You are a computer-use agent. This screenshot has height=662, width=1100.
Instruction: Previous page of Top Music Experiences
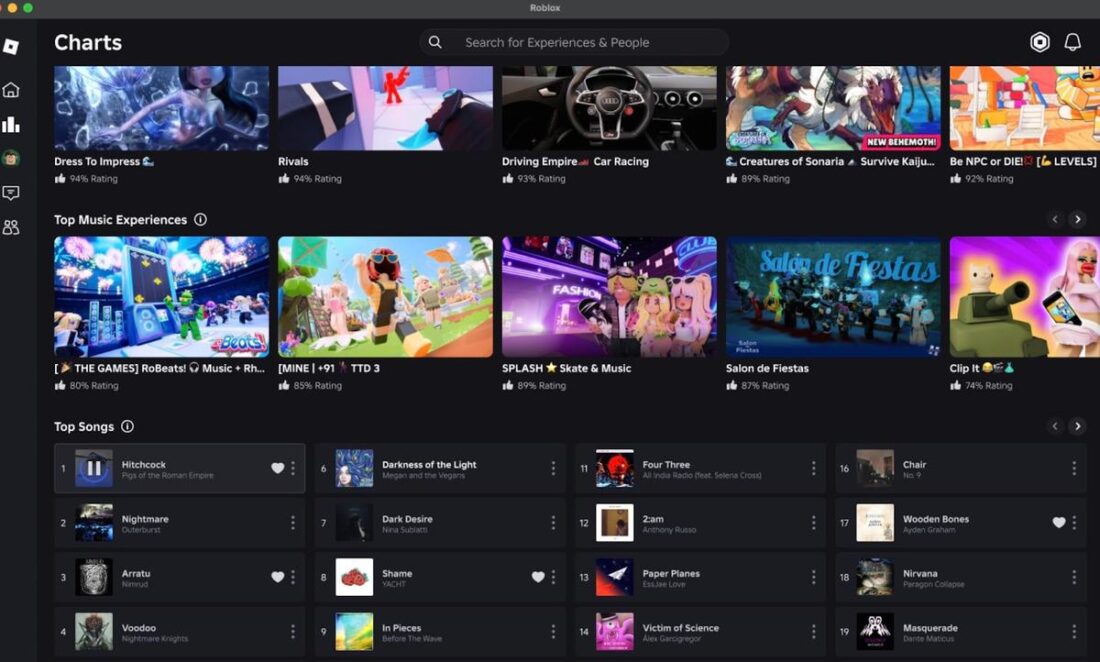1055,219
